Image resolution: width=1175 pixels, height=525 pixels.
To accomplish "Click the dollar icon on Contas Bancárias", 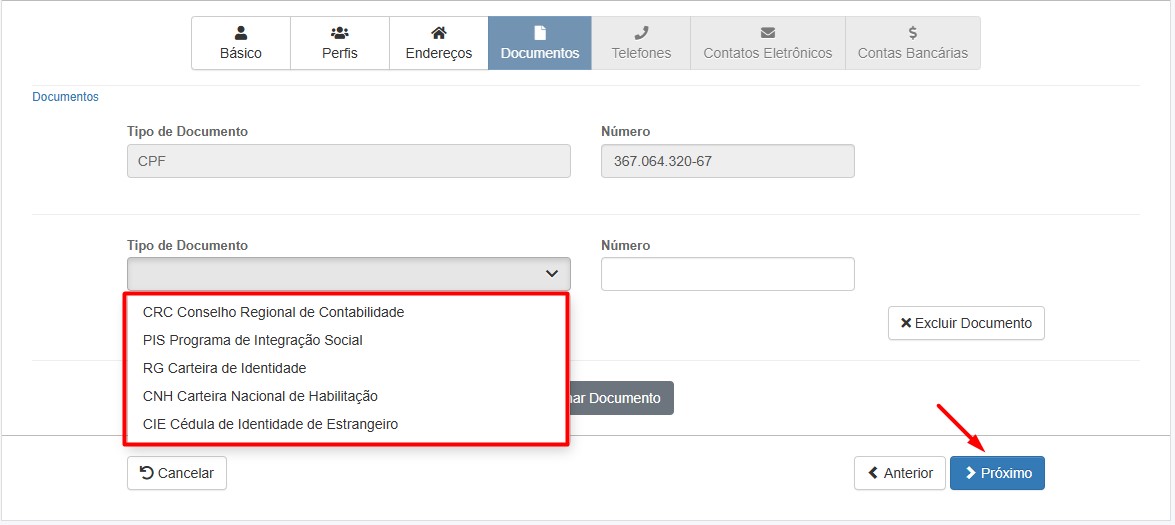I will 912,33.
